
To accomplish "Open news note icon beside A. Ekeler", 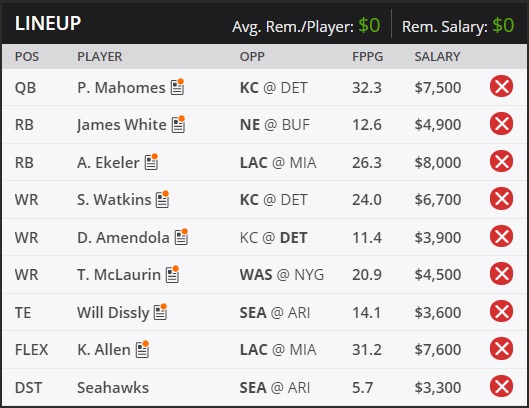I will pyautogui.click(x=151, y=162).
